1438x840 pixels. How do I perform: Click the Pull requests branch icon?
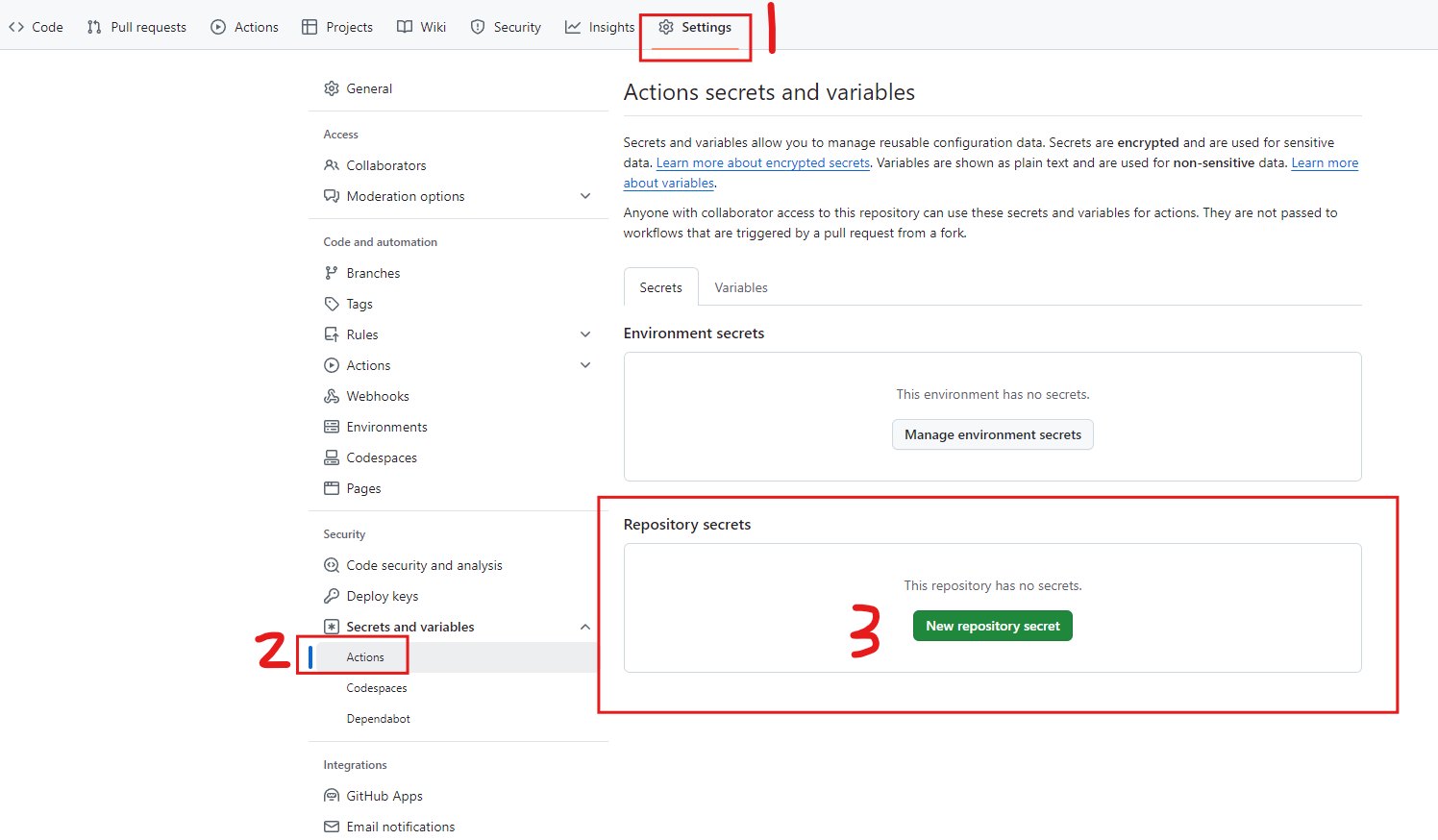point(94,27)
